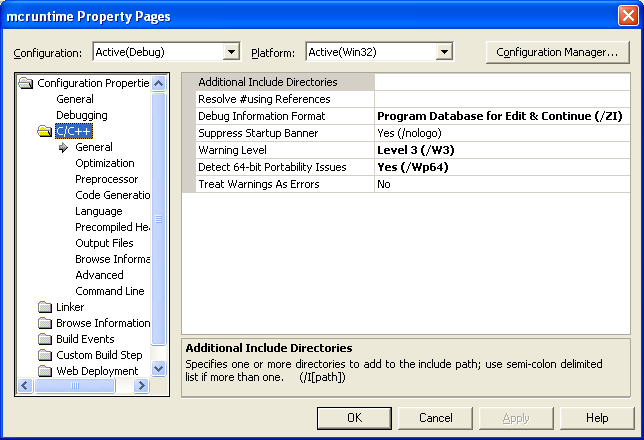Click the Linker folder icon
This screenshot has width=644, height=440.
click(x=44, y=307)
